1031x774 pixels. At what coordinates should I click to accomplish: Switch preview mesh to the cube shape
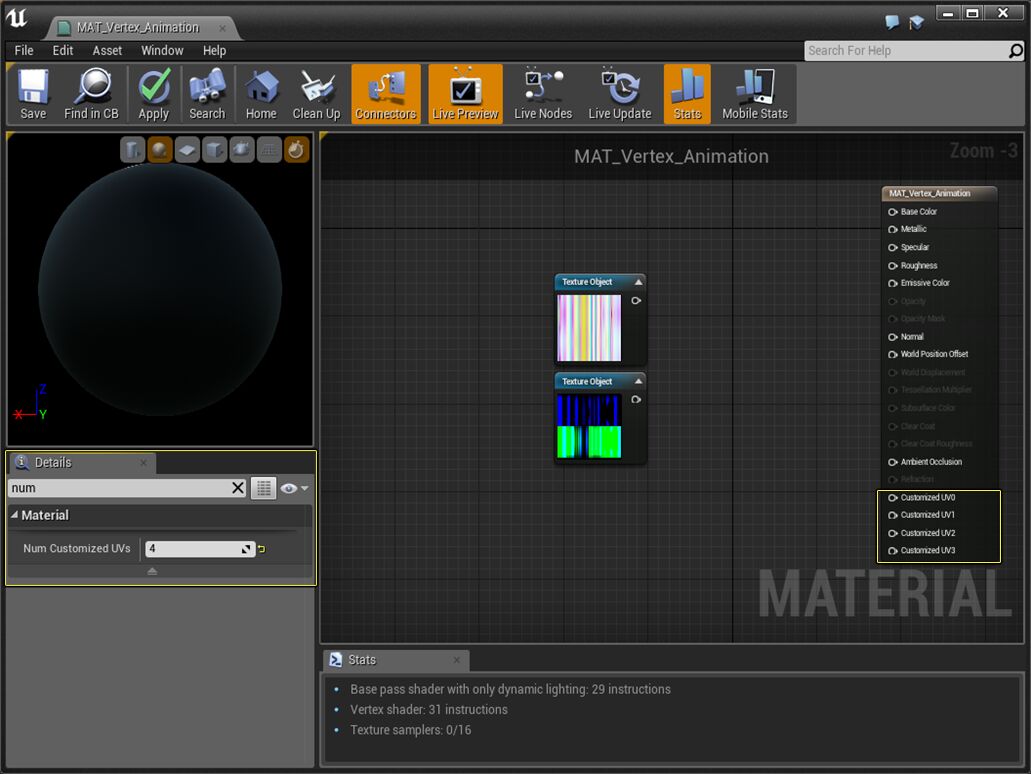pos(213,149)
